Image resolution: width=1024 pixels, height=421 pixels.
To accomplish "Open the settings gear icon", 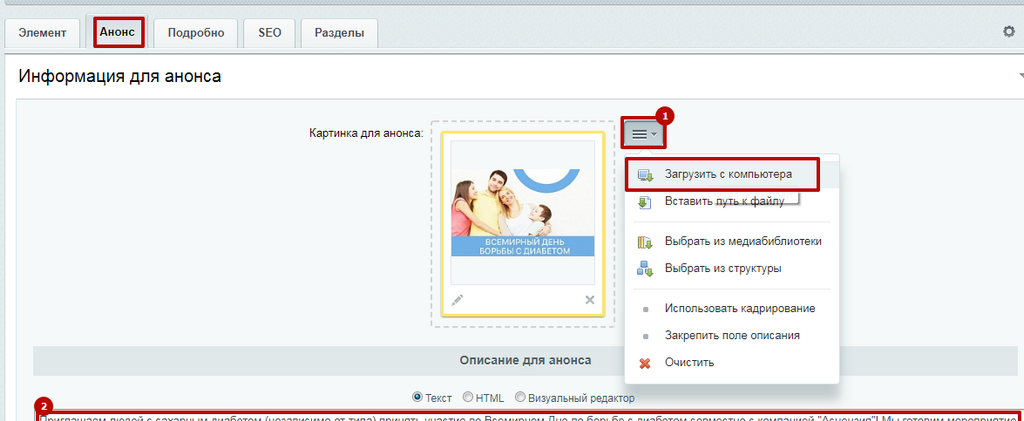I will pos(1009,31).
